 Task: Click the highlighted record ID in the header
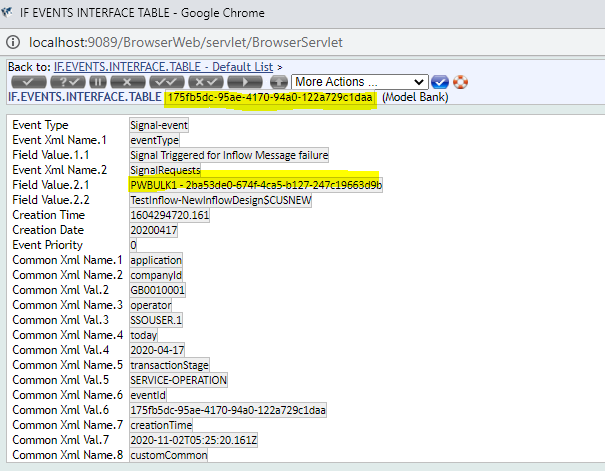(270, 96)
